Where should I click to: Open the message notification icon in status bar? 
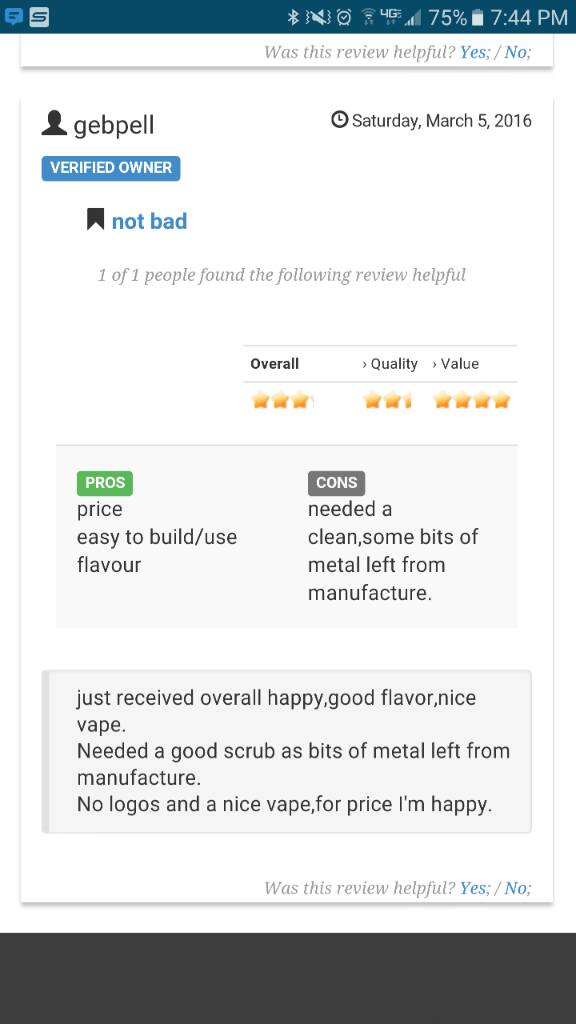[14, 16]
